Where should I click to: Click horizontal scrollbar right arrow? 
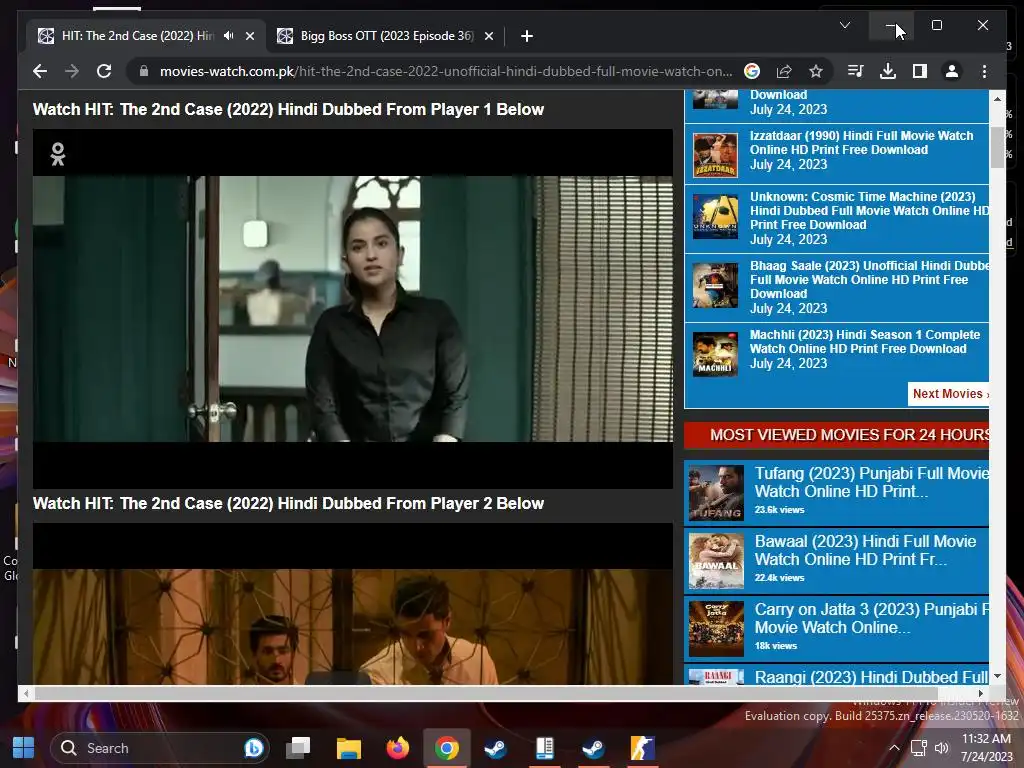coord(981,694)
